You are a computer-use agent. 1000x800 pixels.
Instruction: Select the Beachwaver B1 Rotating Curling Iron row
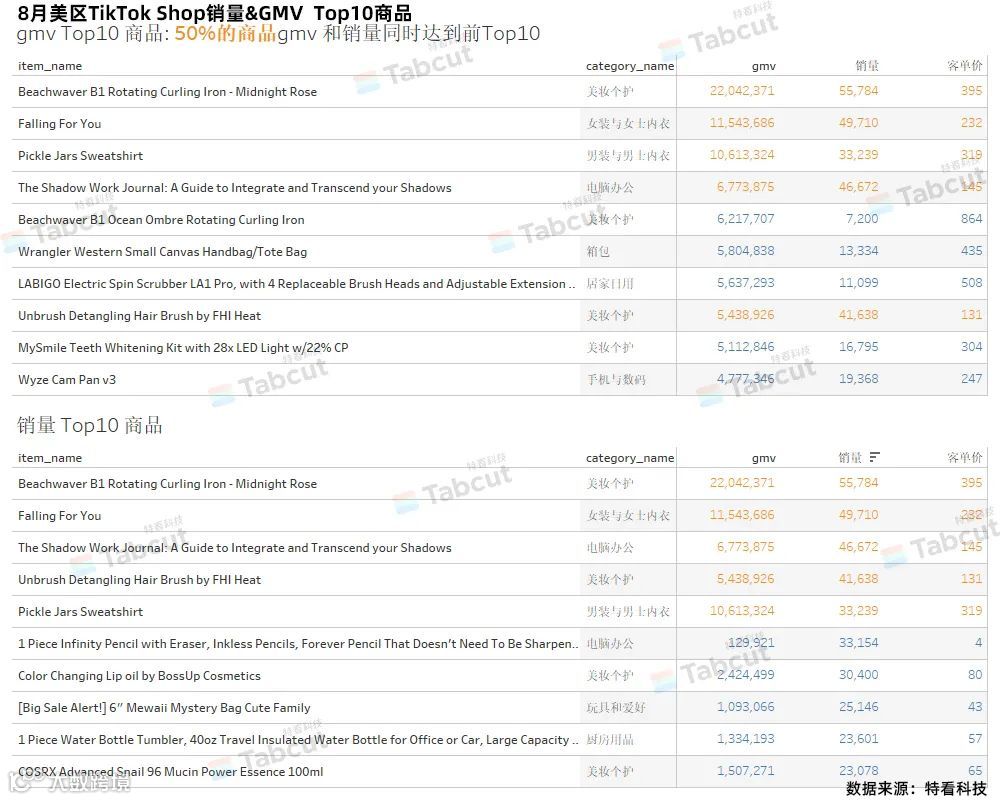click(x=170, y=91)
